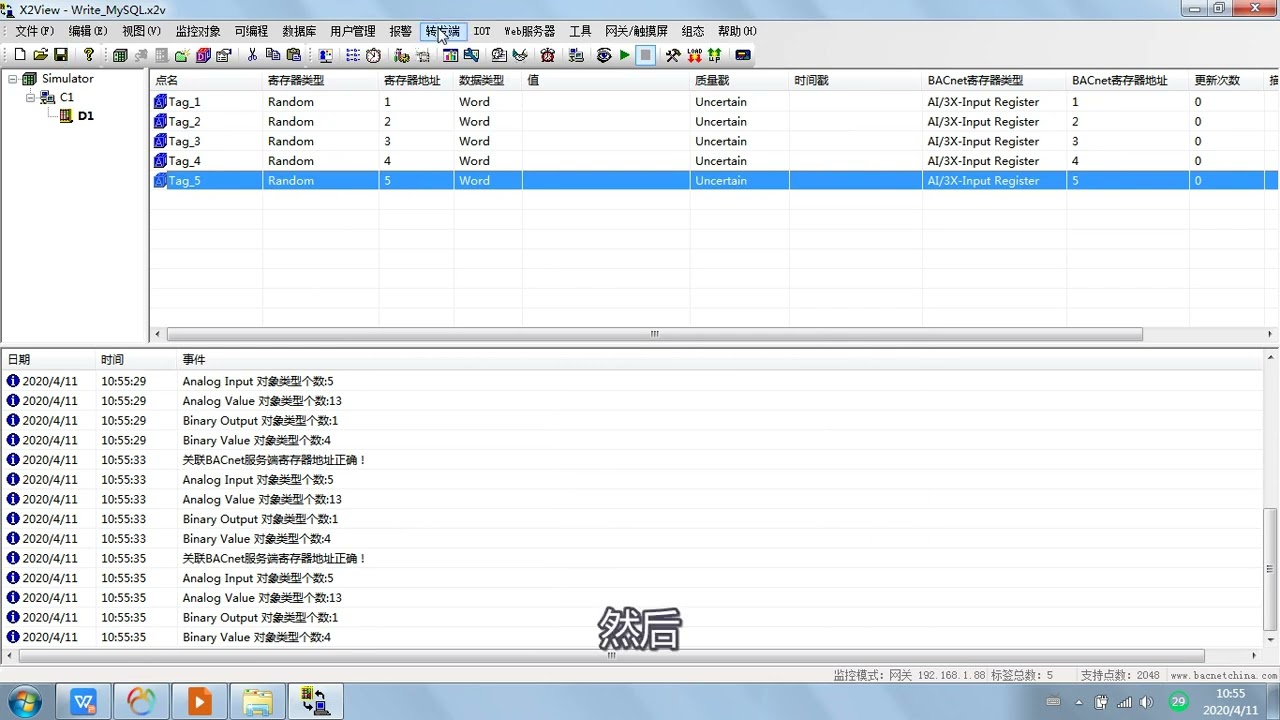Select device D1 in the tree

(86, 116)
